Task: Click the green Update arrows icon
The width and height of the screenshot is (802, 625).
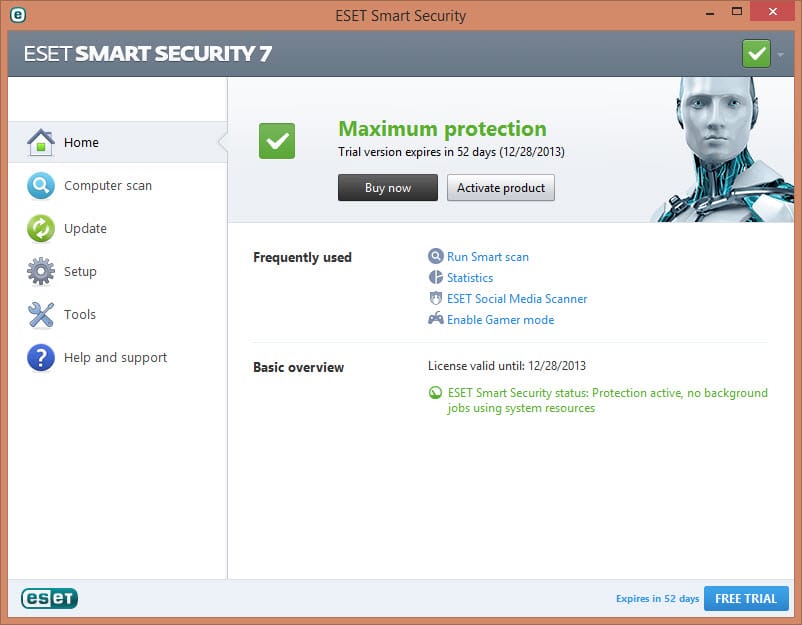Action: [41, 229]
